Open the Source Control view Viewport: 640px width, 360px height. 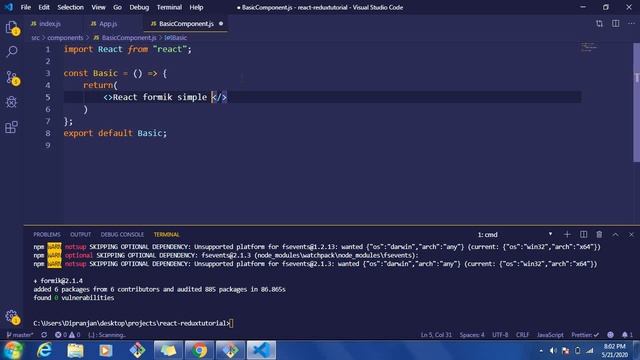[x=12, y=78]
